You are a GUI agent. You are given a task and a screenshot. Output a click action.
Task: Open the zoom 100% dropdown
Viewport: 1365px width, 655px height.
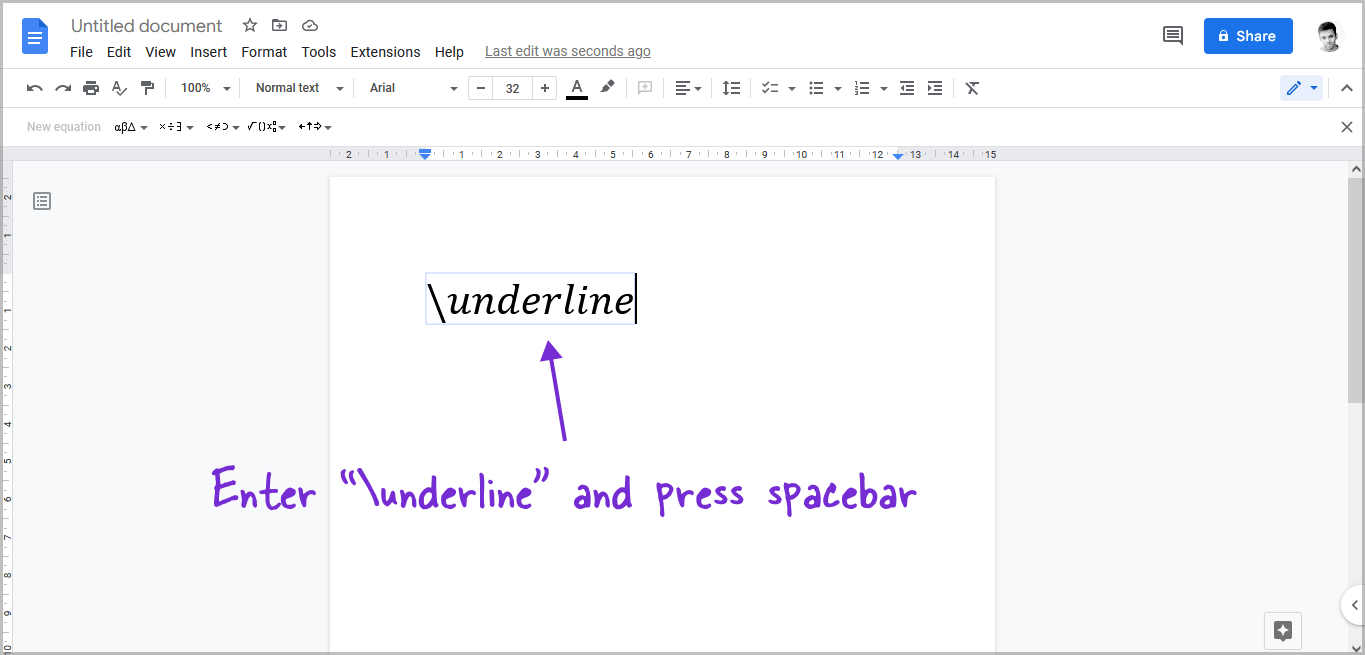(205, 88)
